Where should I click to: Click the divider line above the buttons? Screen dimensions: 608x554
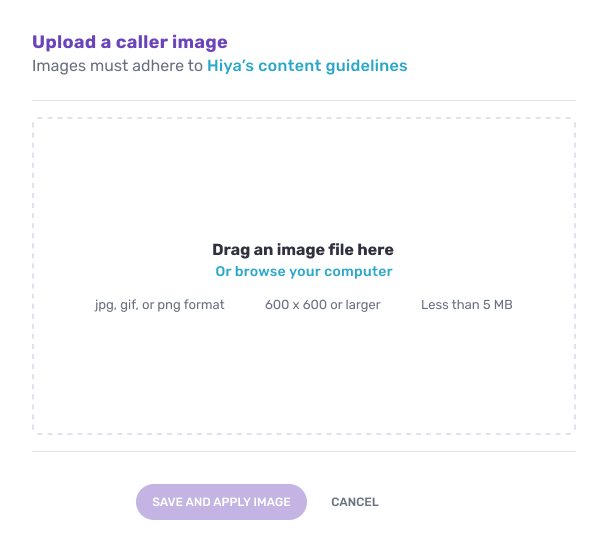point(304,451)
